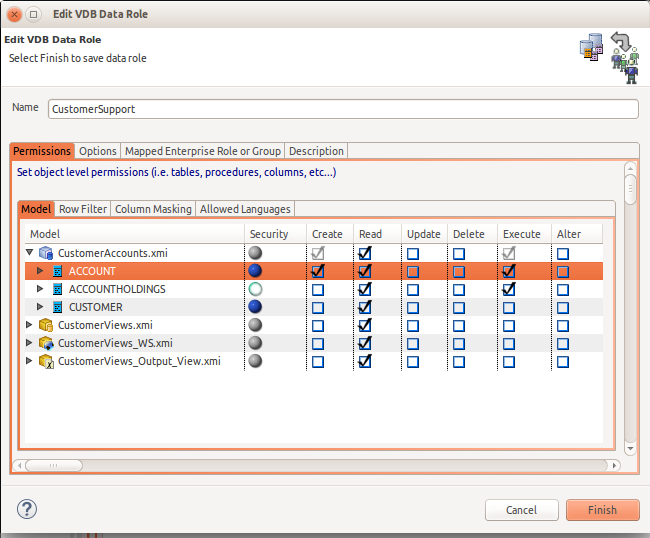Select the CustomerViews_Output_View.xmi row text
The height and width of the screenshot is (538, 650).
139,361
